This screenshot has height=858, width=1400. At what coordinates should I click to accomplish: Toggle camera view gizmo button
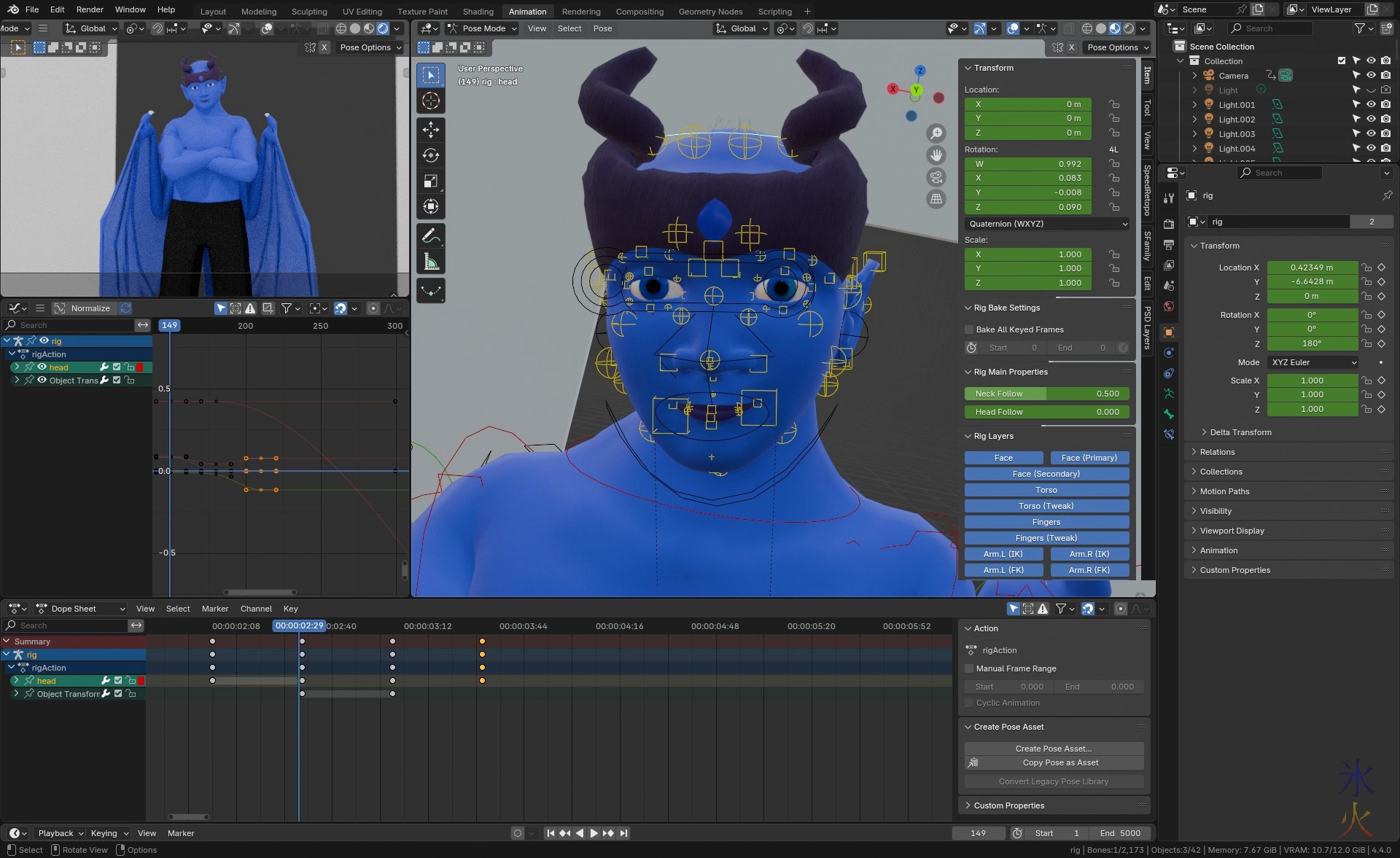tap(936, 177)
